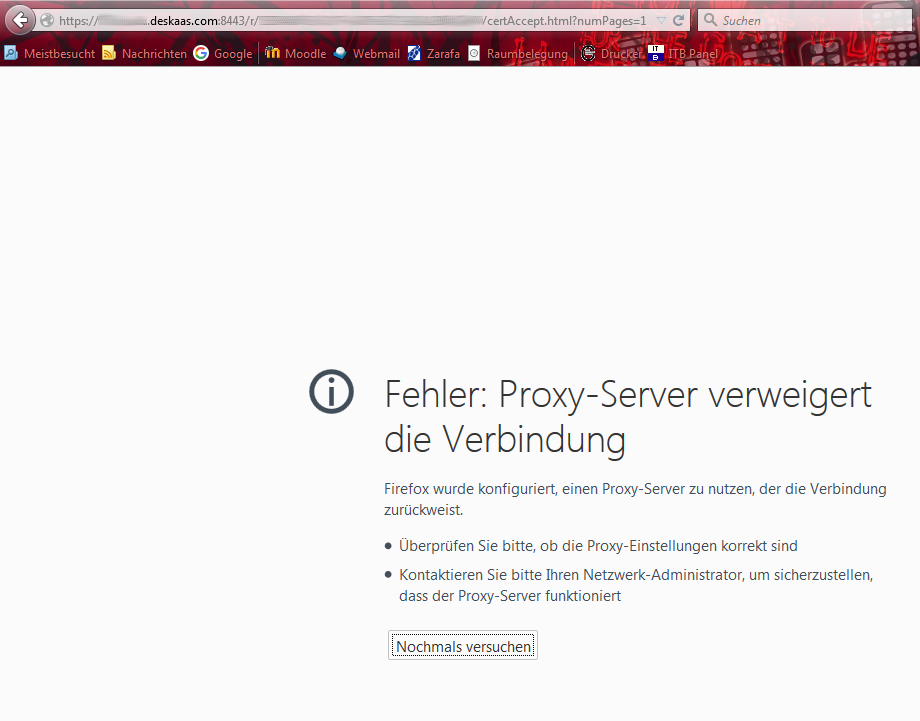This screenshot has width=920, height=721.
Task: Click the magnifier icon in search box
Action: click(x=709, y=20)
